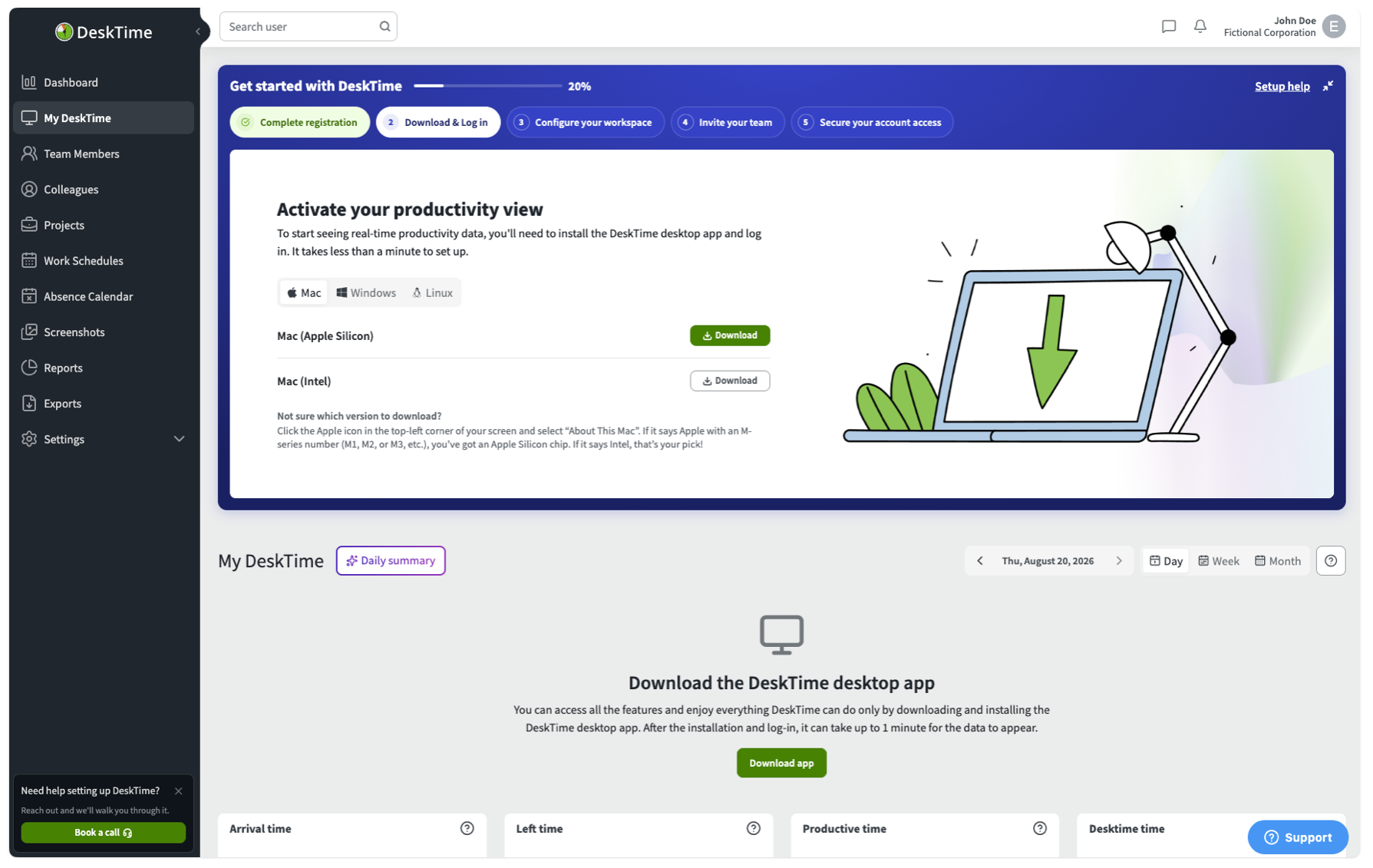Click the DeskTime logo icon
1373x868 pixels.
point(64,31)
